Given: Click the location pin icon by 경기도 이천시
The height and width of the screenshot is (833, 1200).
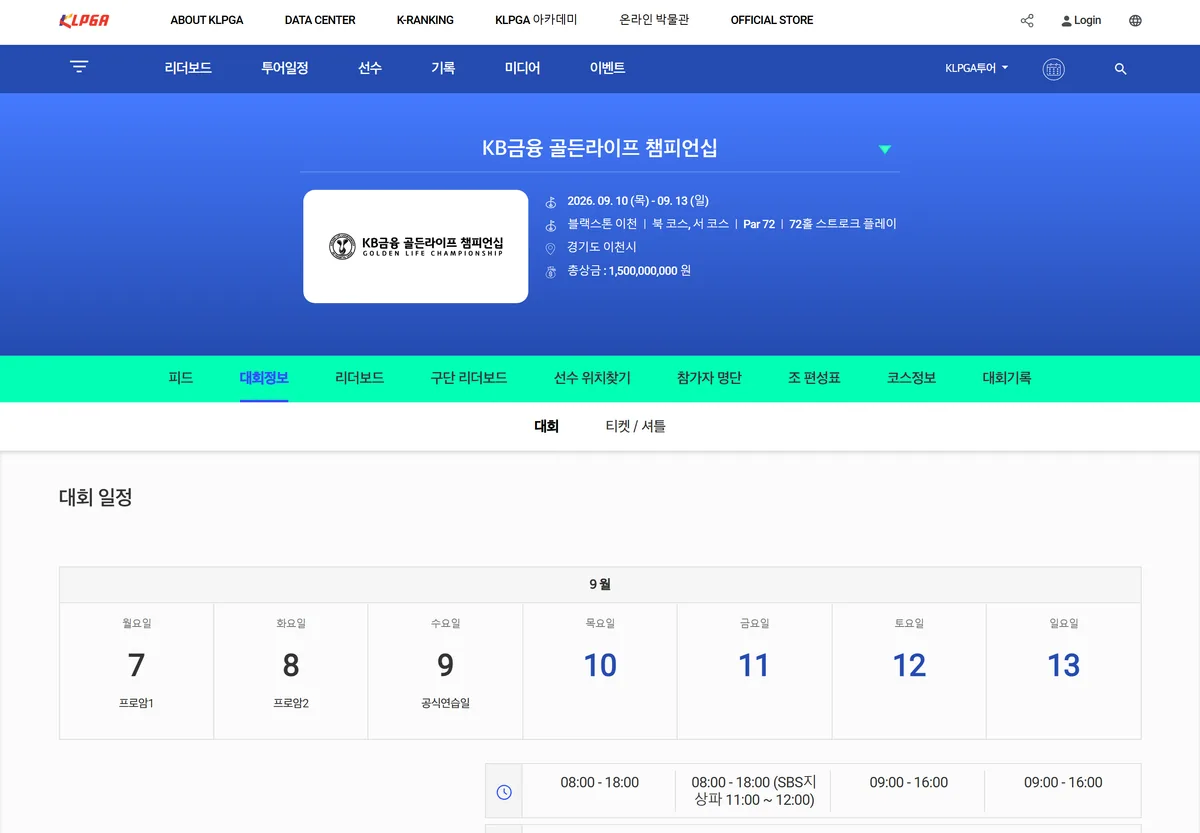Looking at the screenshot, I should tap(550, 248).
